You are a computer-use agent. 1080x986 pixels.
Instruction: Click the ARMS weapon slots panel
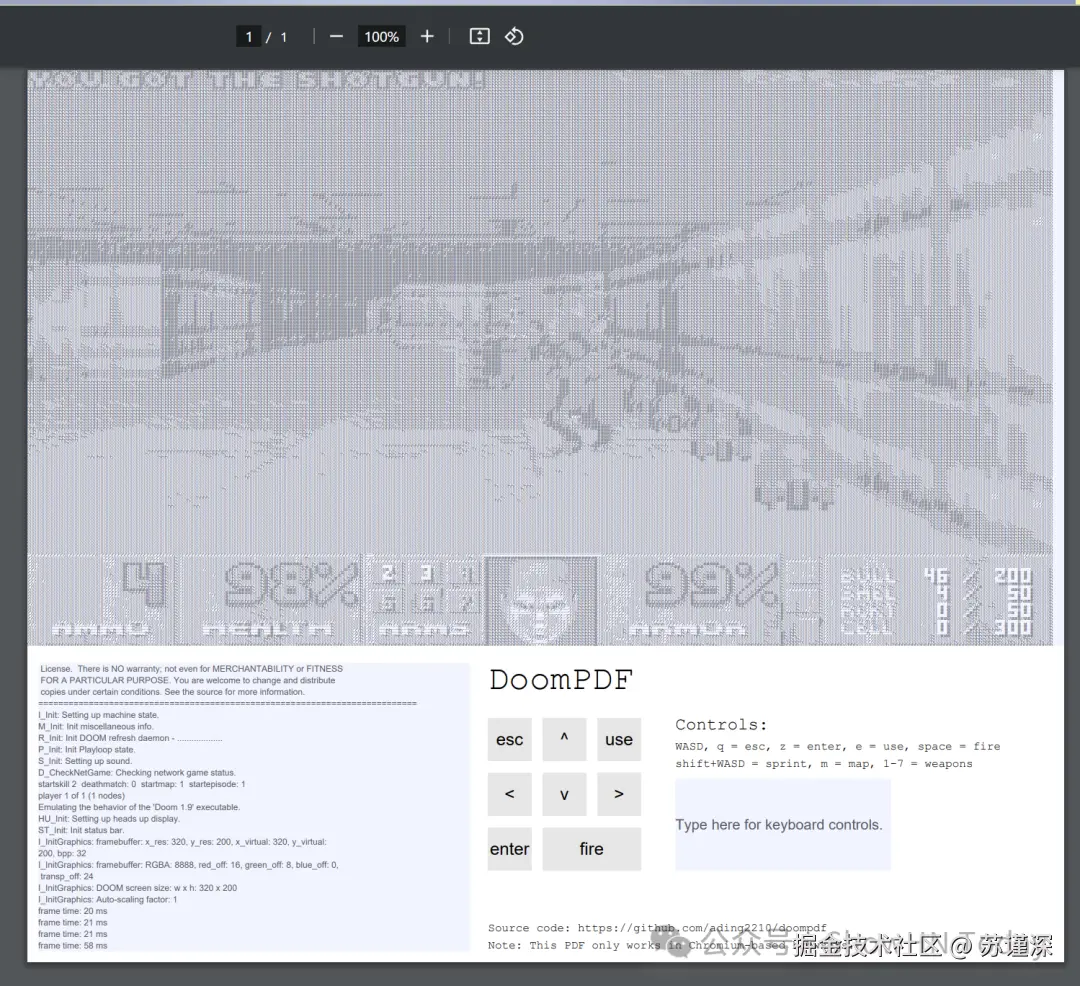coord(424,598)
